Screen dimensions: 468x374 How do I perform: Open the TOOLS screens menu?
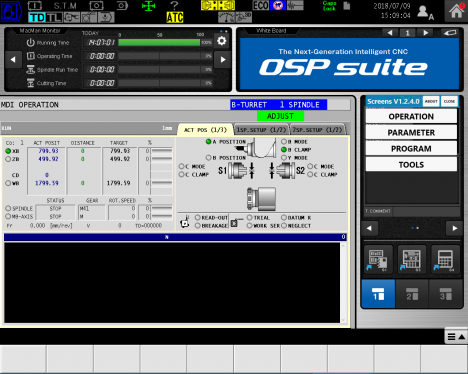(411, 164)
